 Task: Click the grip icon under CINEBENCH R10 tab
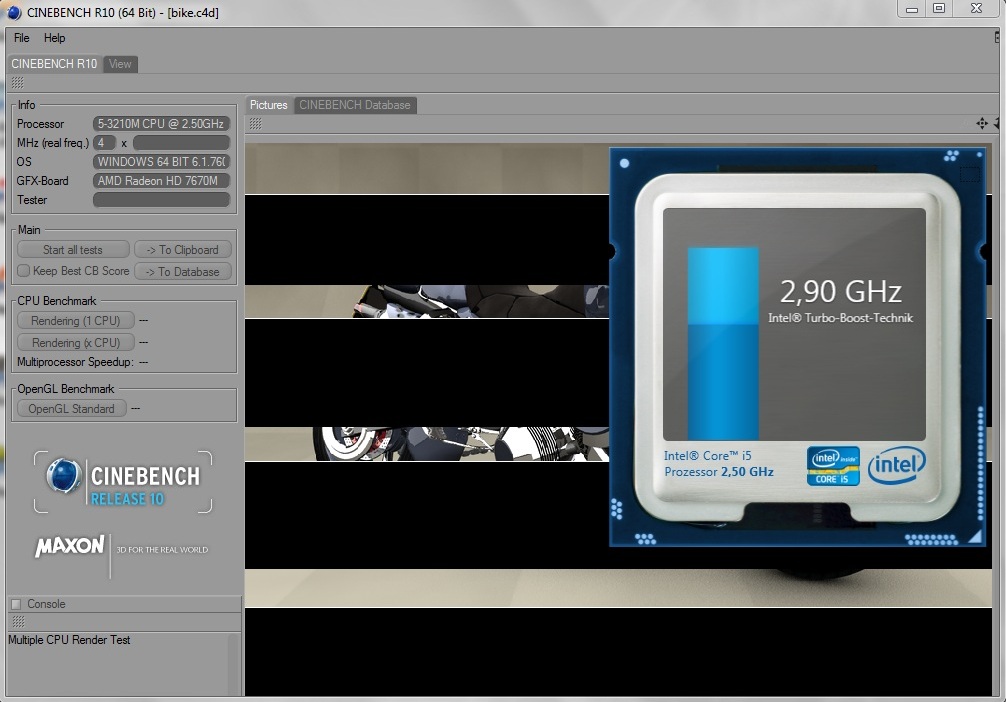tap(17, 83)
